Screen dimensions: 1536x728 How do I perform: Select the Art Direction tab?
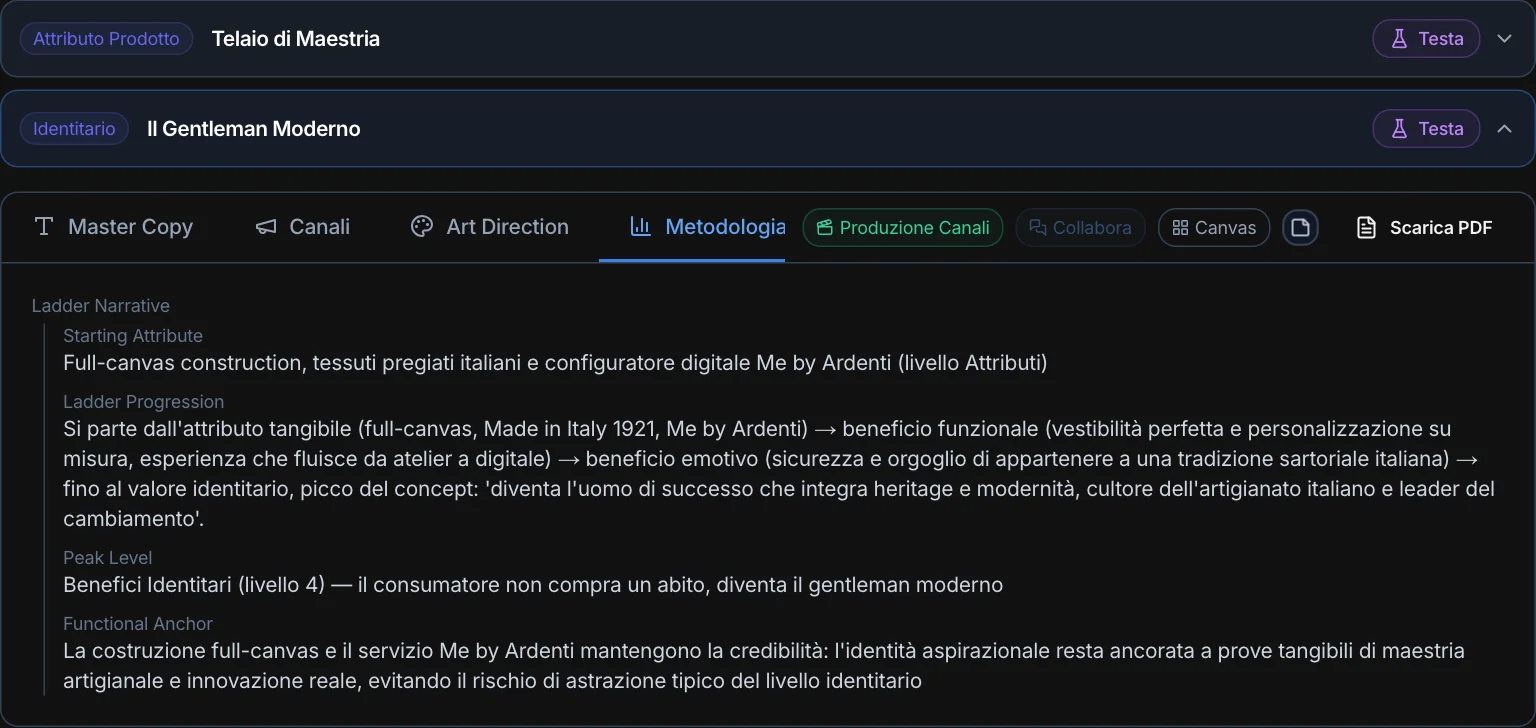click(x=490, y=227)
